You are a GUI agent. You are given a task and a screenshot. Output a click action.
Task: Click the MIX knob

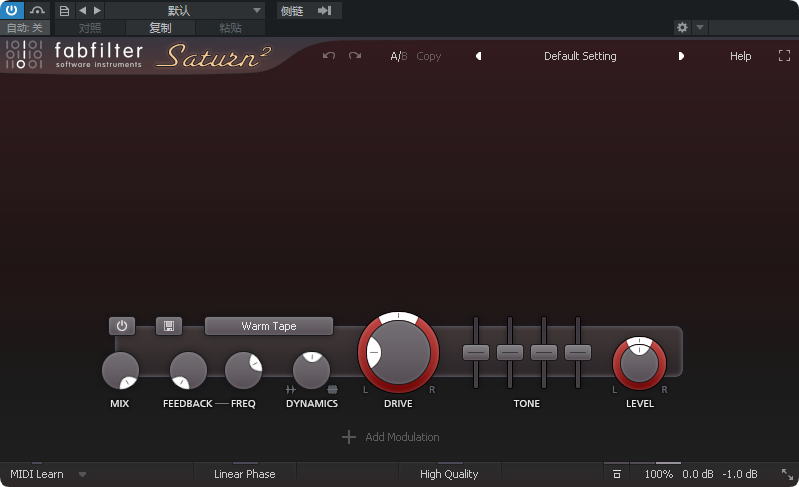pyautogui.click(x=120, y=370)
